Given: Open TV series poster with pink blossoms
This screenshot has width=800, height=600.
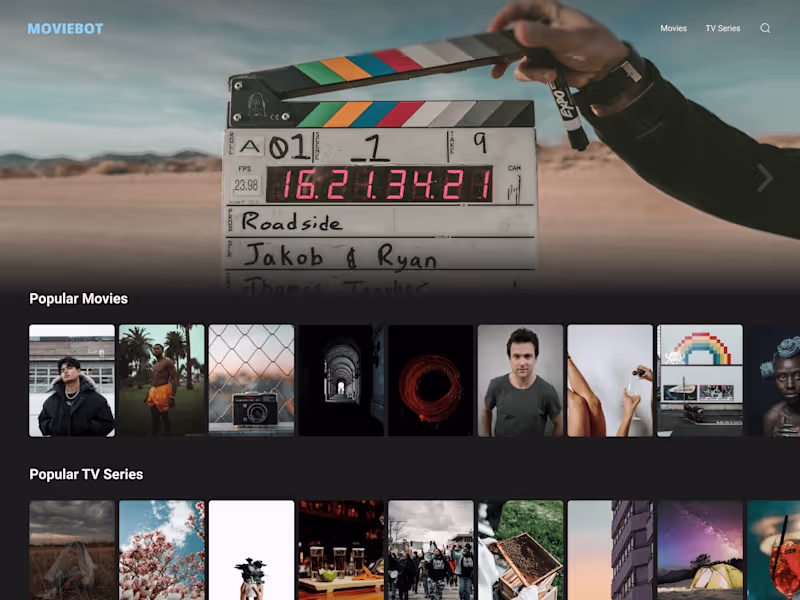Looking at the screenshot, I should (x=162, y=550).
